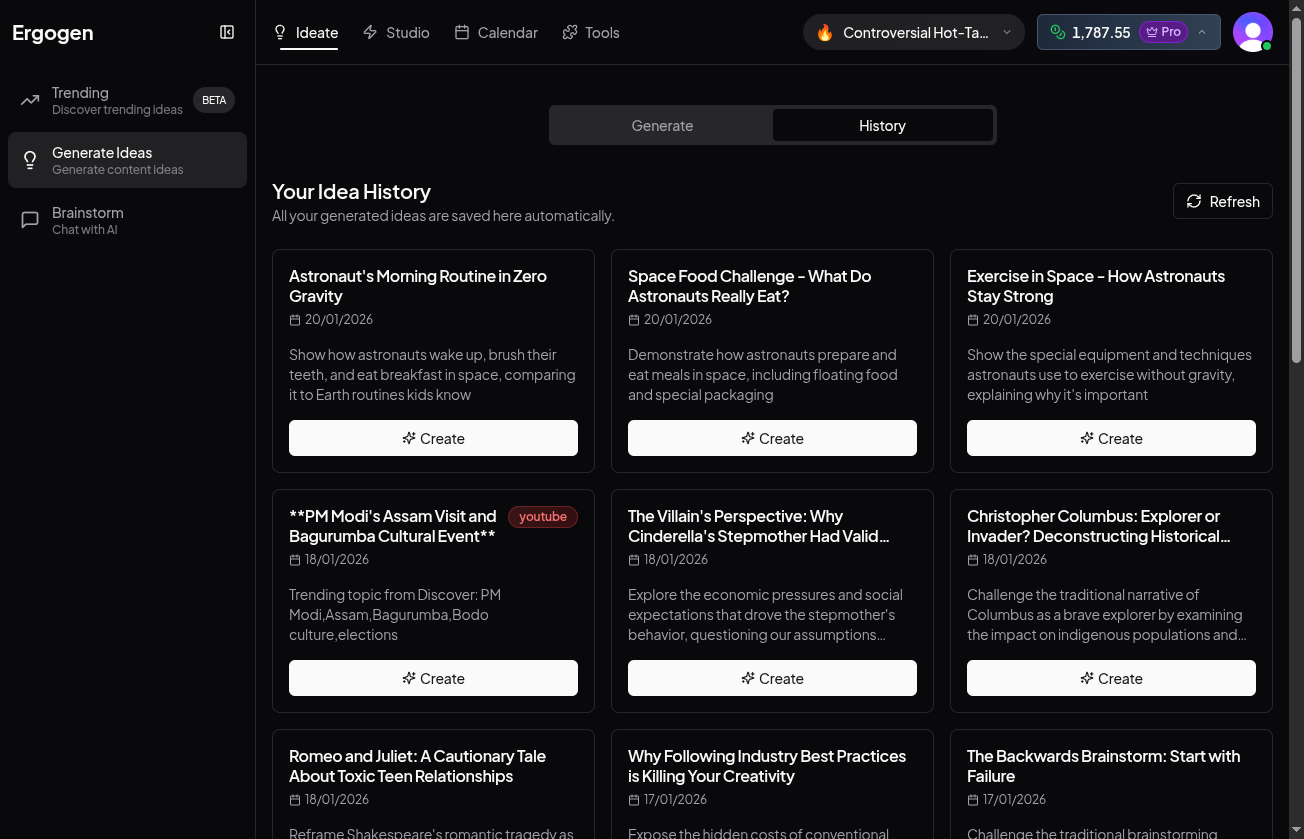The image size is (1304, 839).
Task: Create the Astronaut's Morning Routine idea
Action: (433, 438)
